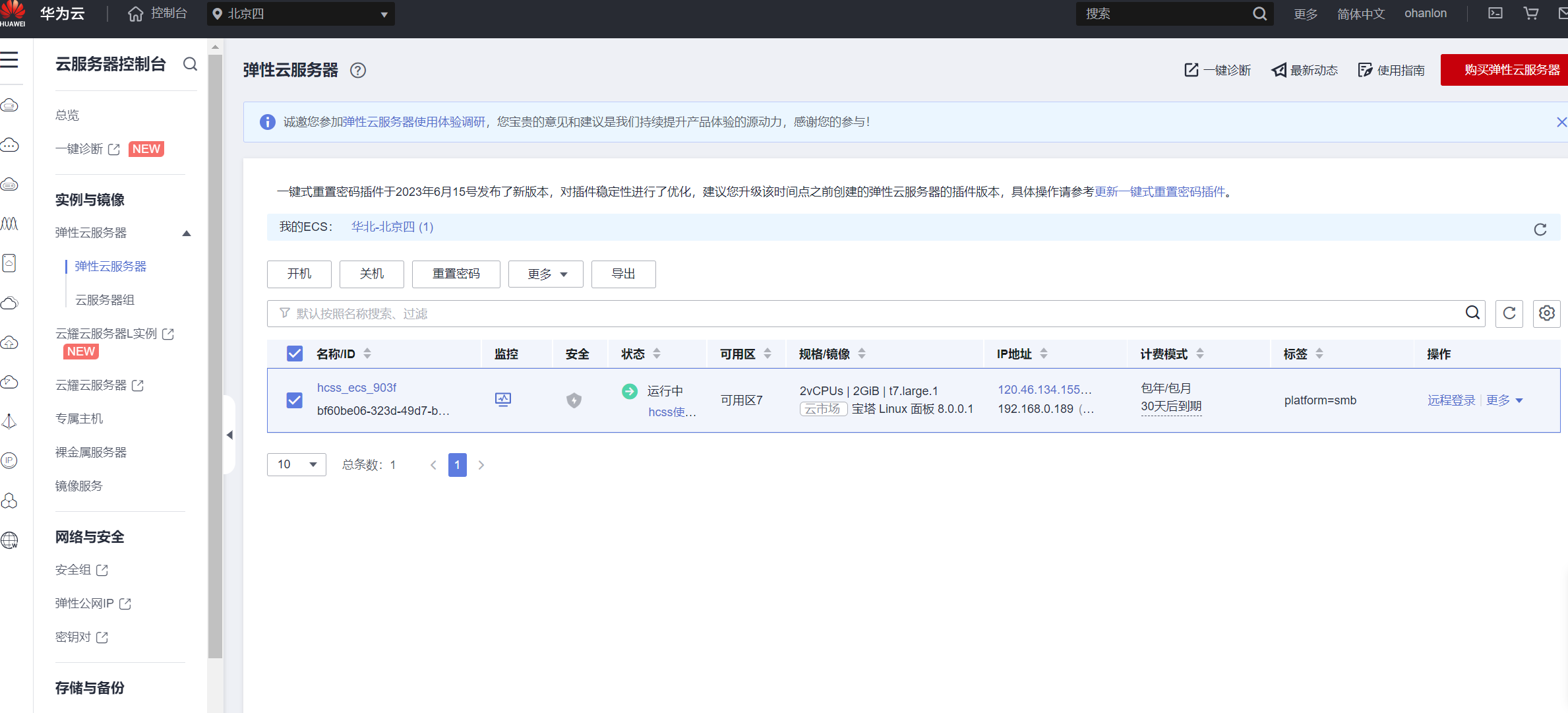Select 裸金属服务器 in the sidebar
1568x713 pixels.
(x=91, y=452)
